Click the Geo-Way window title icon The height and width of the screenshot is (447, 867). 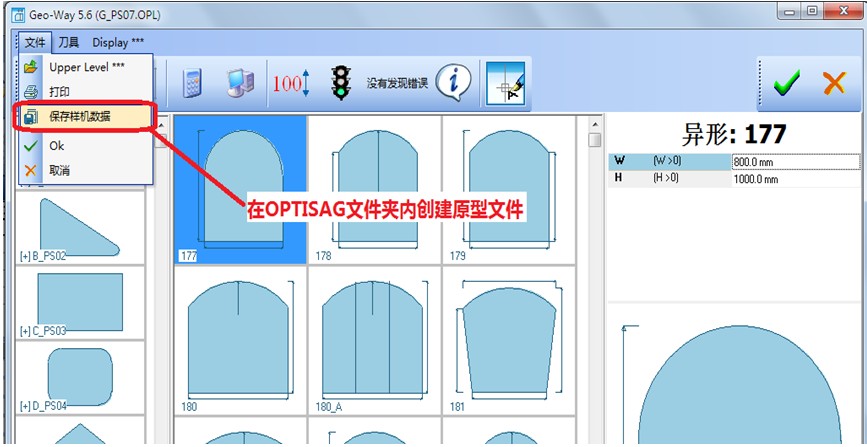(19, 15)
